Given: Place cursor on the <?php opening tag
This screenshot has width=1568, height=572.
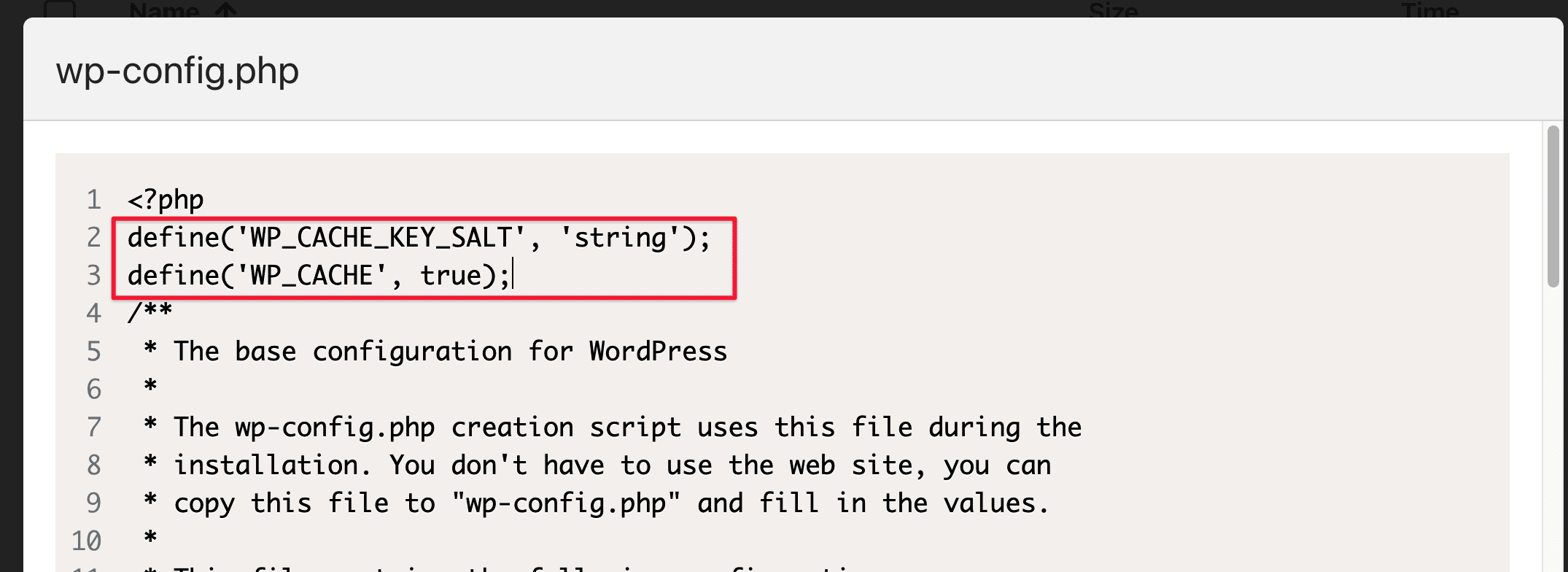Looking at the screenshot, I should pos(166,200).
